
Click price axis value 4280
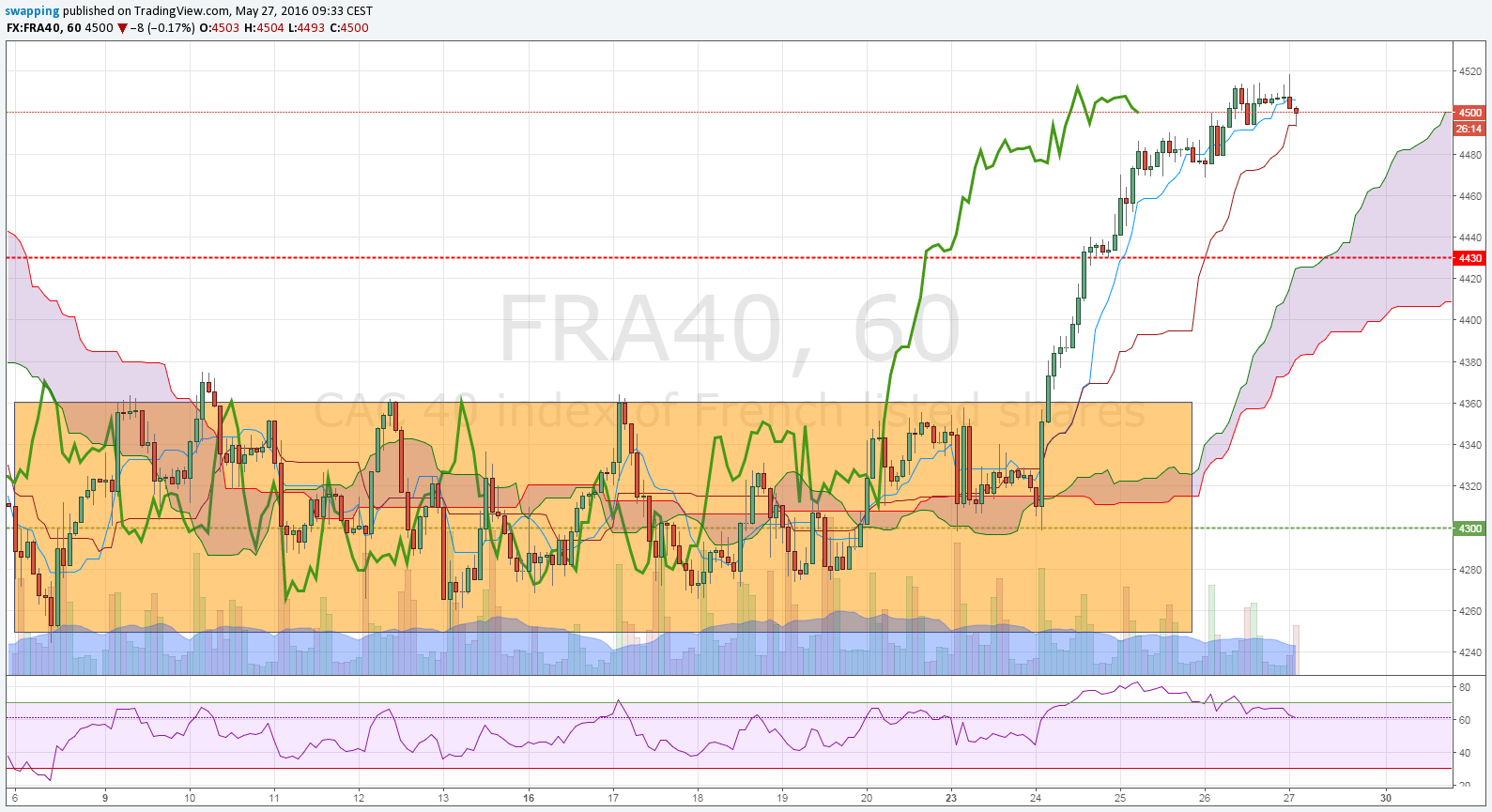(x=1469, y=570)
